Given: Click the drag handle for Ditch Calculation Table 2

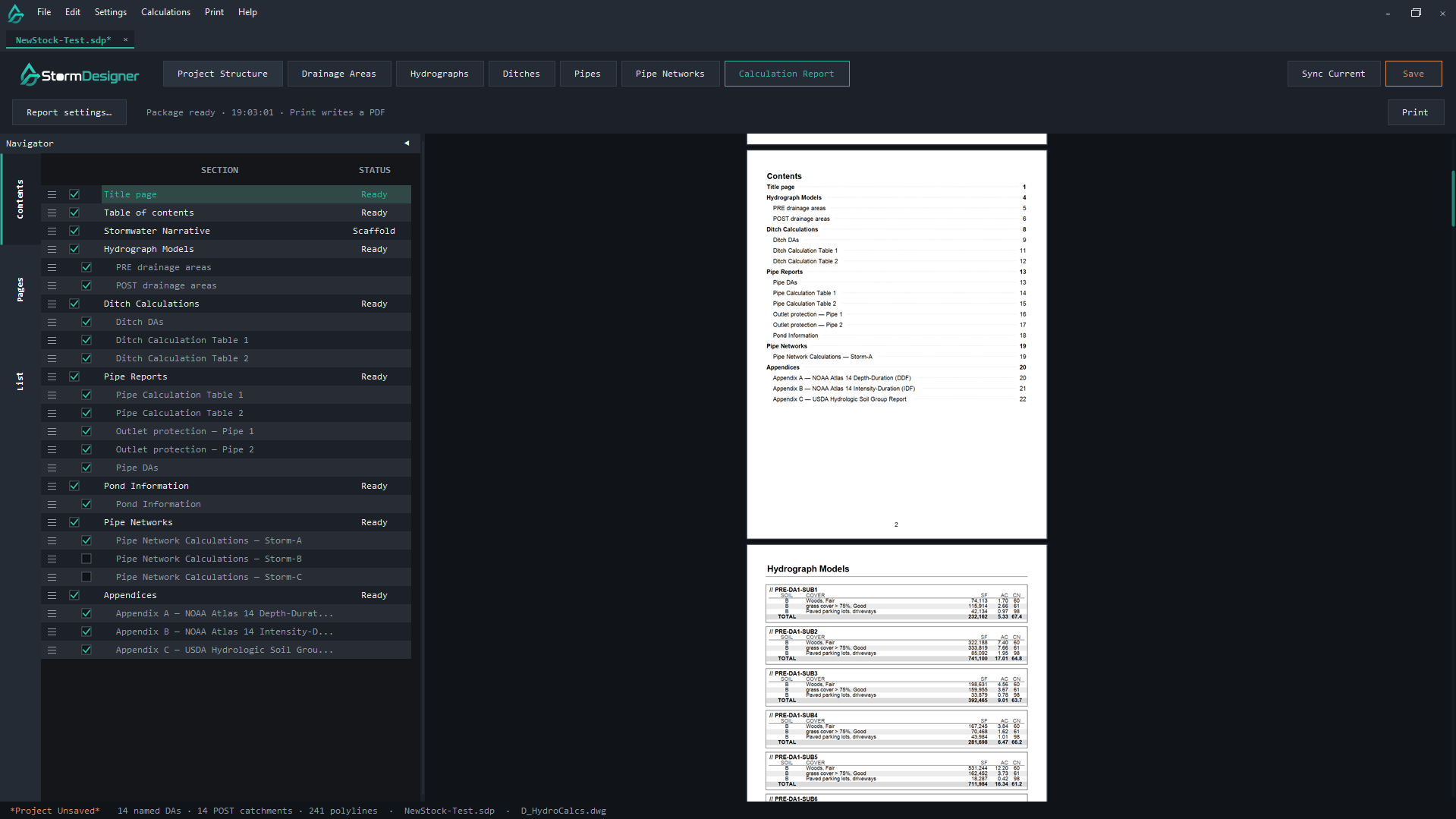Looking at the screenshot, I should tap(52, 358).
